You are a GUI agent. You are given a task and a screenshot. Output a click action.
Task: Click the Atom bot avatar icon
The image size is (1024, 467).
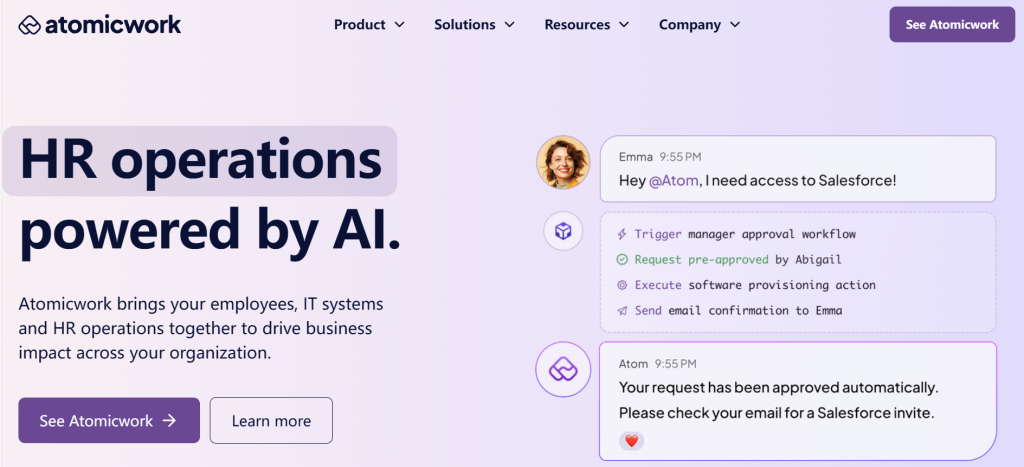coord(563,370)
